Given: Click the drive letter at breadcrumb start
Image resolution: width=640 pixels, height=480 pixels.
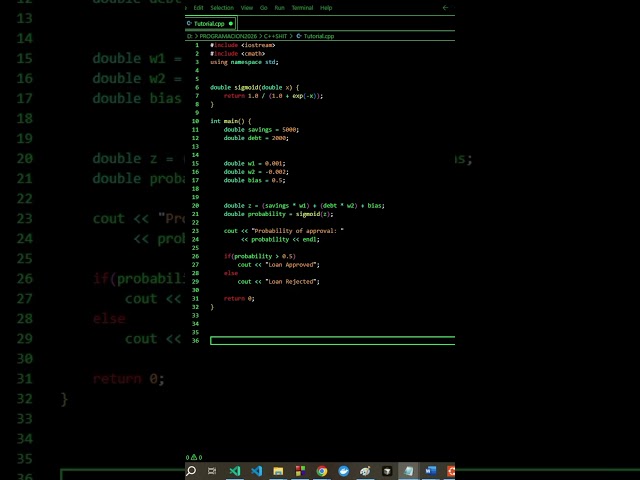Looking at the screenshot, I should (x=189, y=36).
